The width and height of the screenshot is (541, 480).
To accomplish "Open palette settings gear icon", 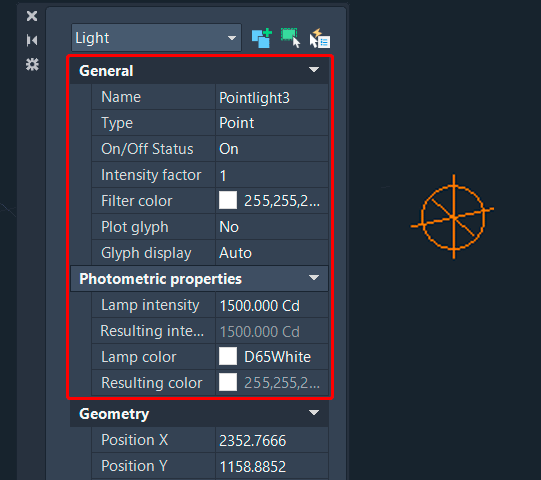I will [32, 65].
